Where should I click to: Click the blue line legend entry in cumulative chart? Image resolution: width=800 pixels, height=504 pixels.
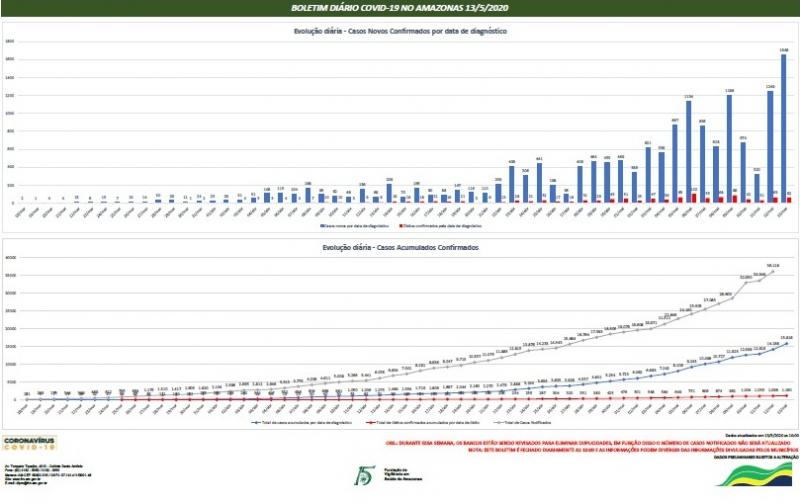[x=301, y=422]
